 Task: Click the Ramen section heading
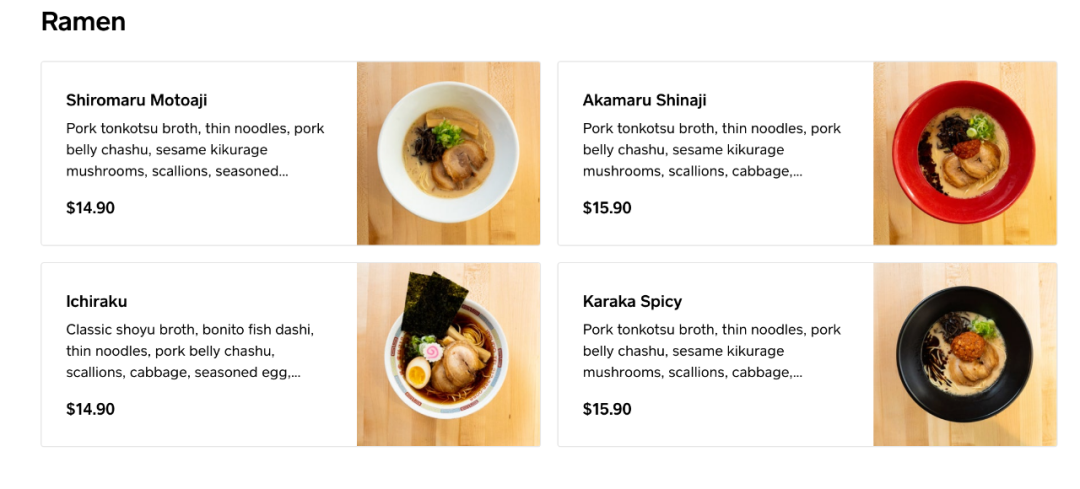(x=83, y=21)
